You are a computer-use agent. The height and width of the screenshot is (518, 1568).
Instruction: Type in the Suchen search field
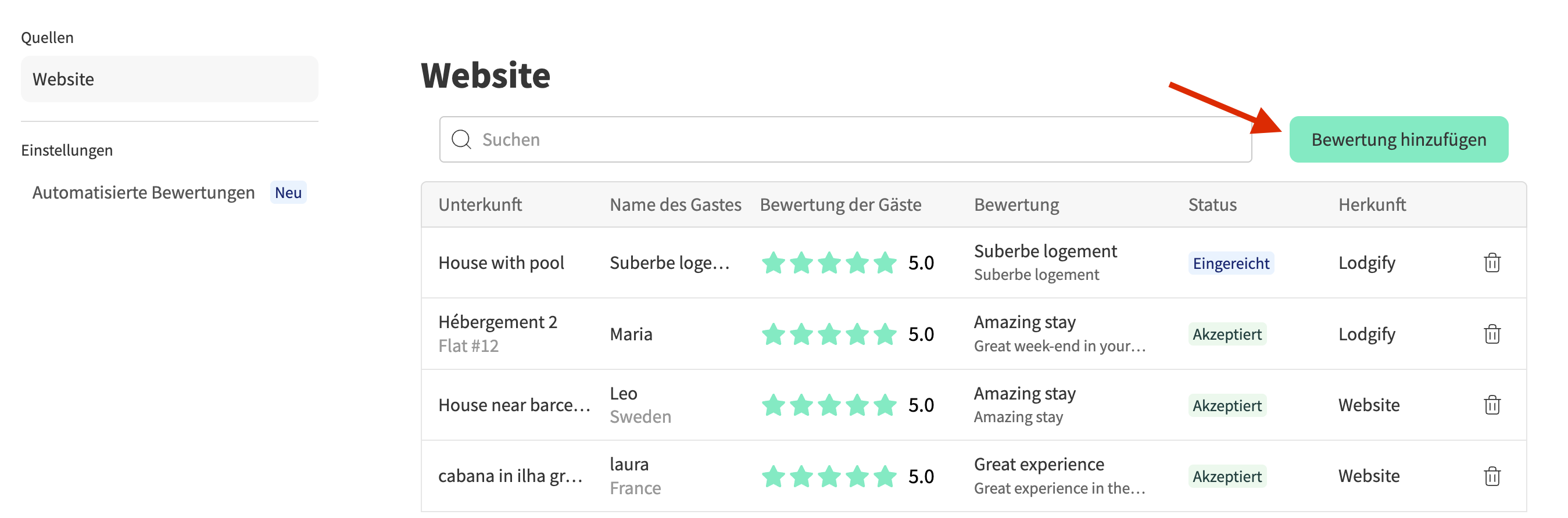click(x=852, y=140)
